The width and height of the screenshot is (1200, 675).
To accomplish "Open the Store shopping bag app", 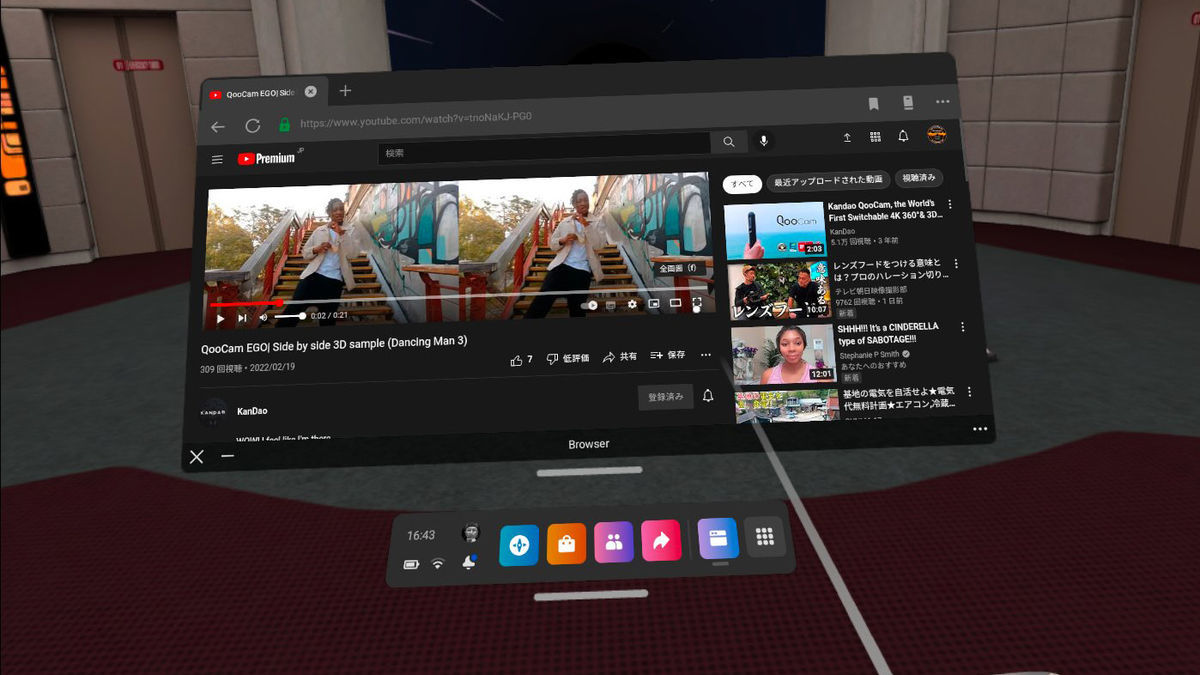I will coord(566,544).
